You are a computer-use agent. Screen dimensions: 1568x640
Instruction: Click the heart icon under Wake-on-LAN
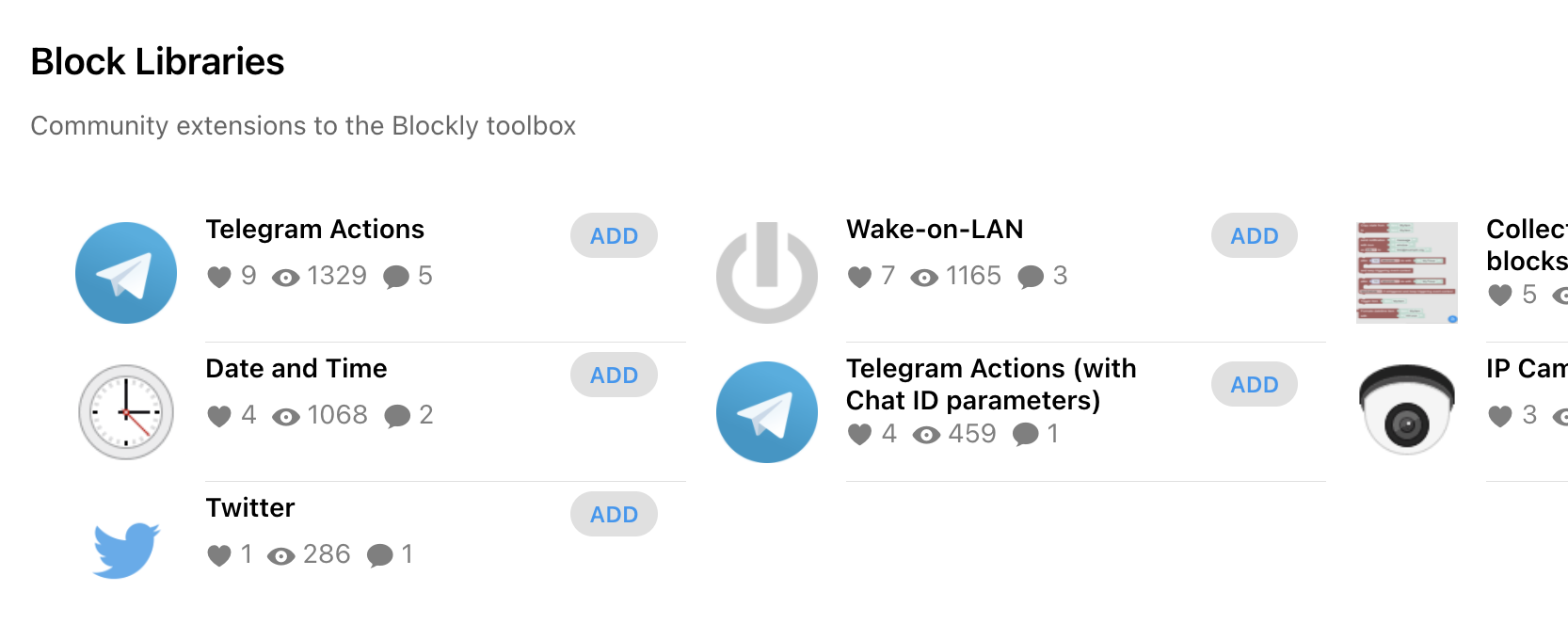(859, 277)
